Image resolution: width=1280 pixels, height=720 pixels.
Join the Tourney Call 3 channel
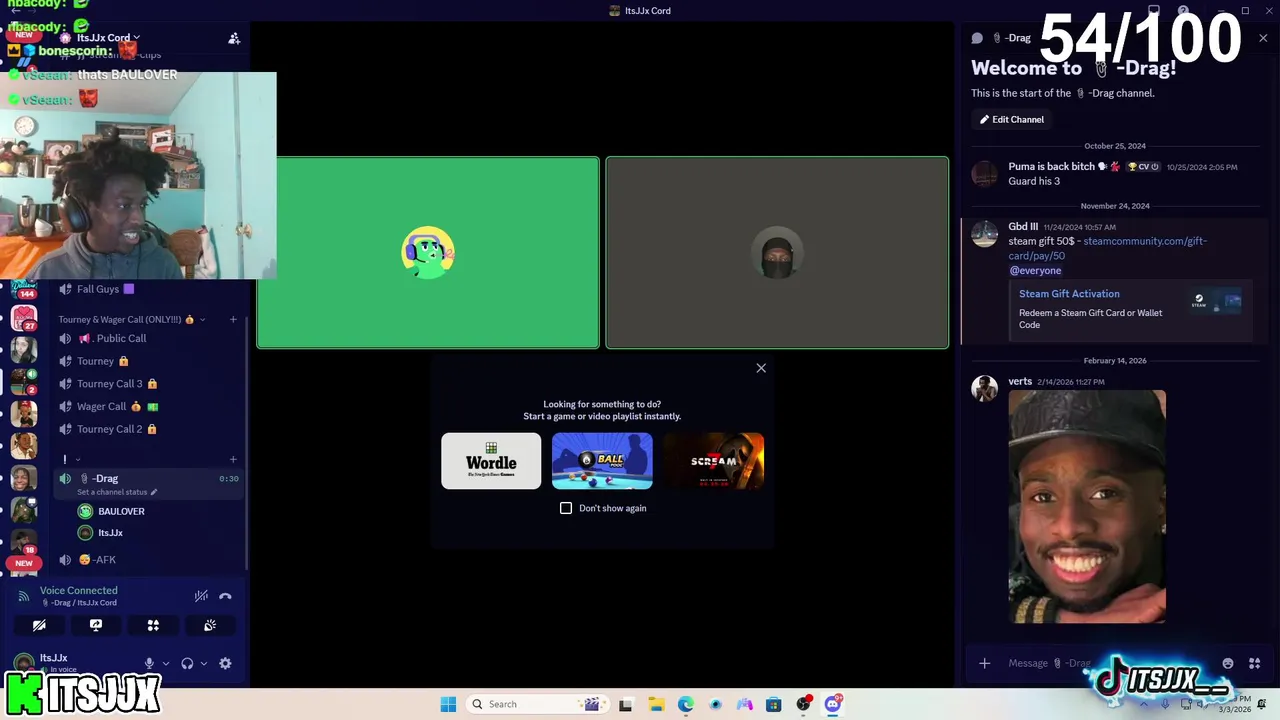click(x=150, y=384)
